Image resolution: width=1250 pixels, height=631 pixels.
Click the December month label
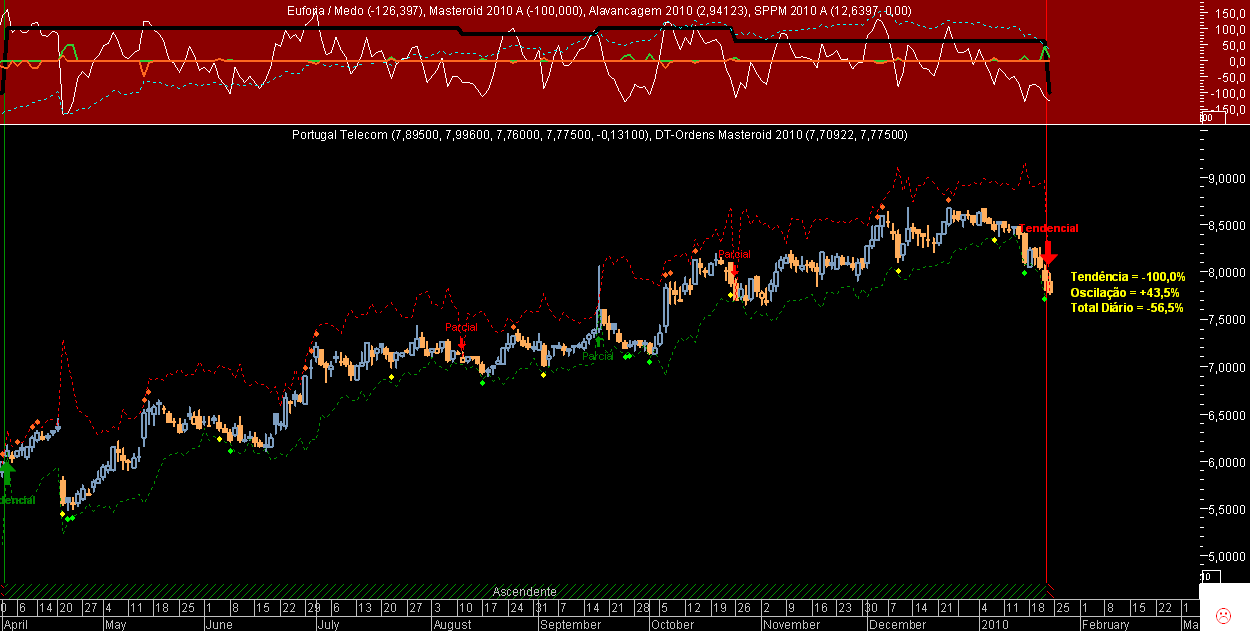pos(897,624)
